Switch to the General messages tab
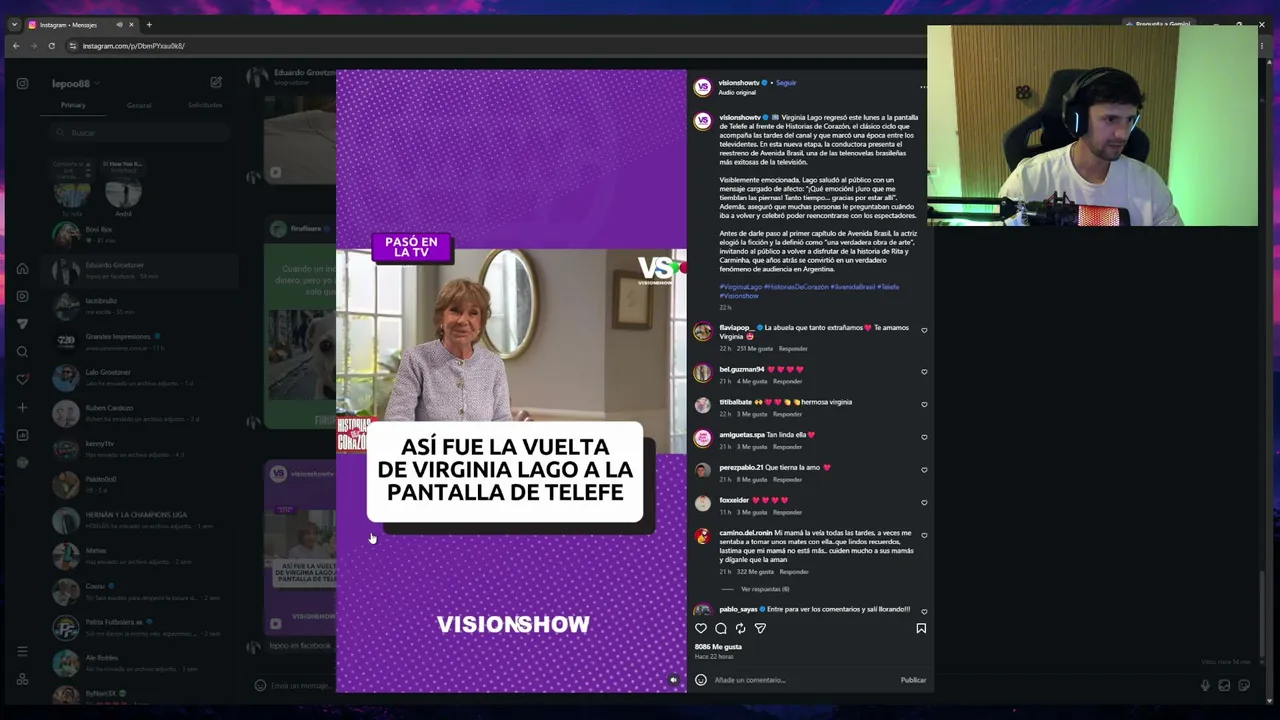The image size is (1280, 720). [x=139, y=105]
